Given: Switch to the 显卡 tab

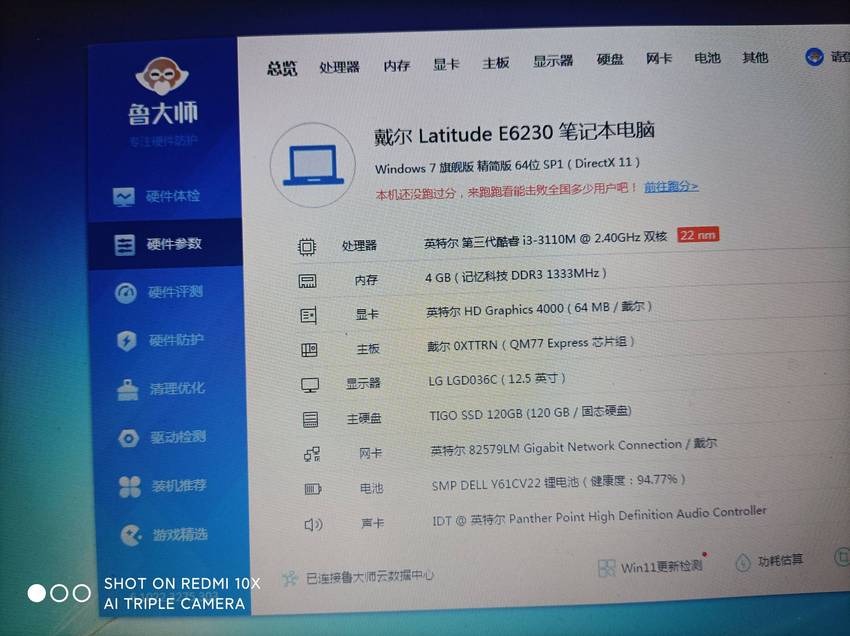Looking at the screenshot, I should (x=446, y=64).
